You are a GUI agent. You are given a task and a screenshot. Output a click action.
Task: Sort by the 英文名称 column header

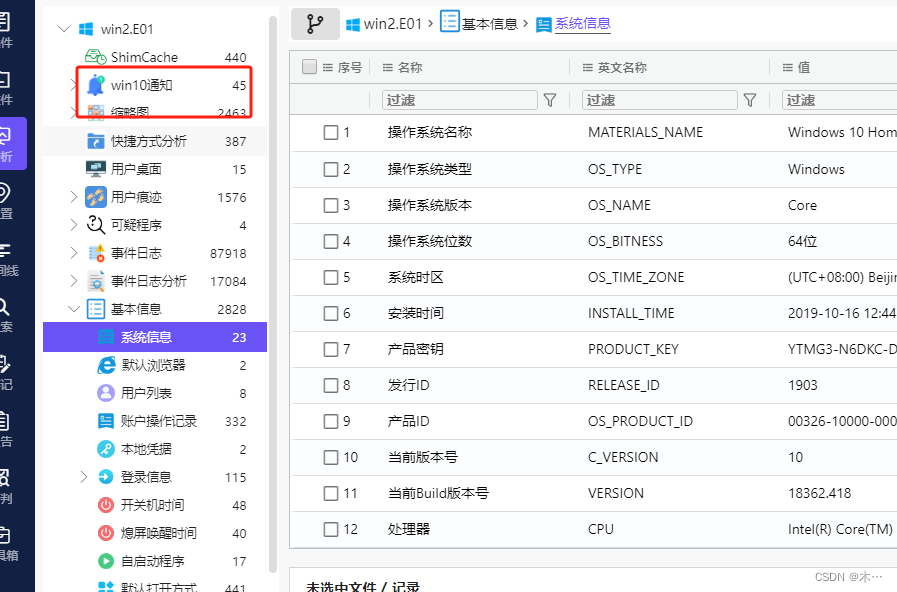coord(622,67)
